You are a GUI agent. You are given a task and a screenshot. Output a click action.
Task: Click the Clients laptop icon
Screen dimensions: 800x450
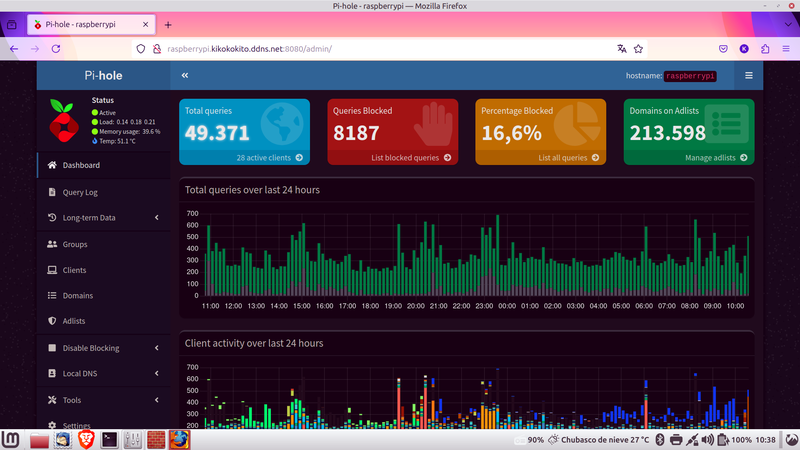(x=52, y=270)
